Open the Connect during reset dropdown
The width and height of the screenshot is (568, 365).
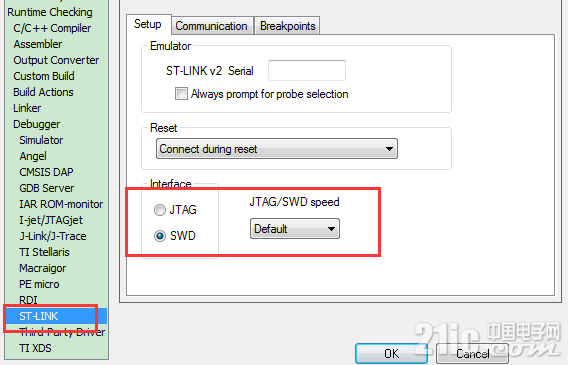point(277,149)
